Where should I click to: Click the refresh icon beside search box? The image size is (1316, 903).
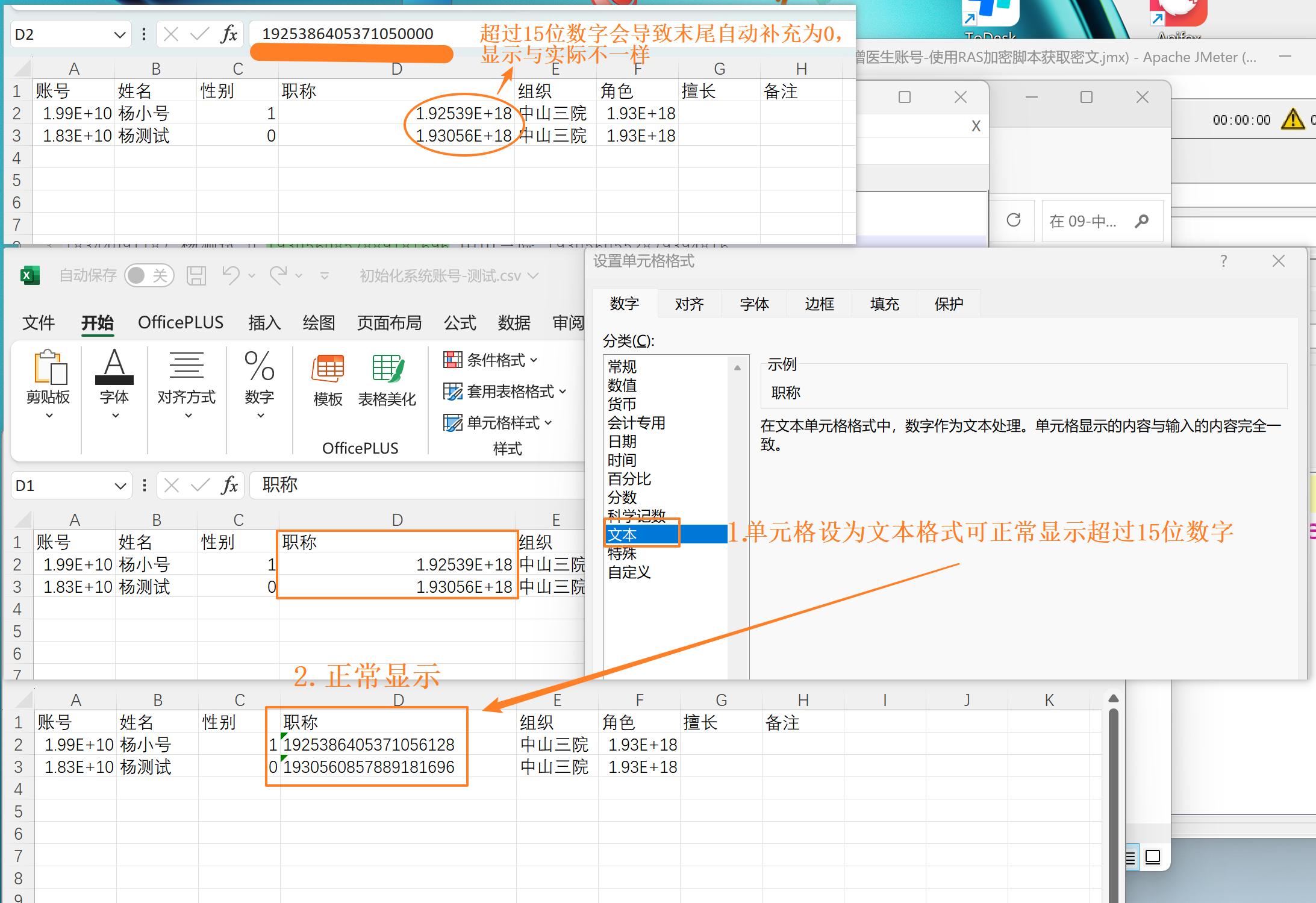(x=1014, y=220)
